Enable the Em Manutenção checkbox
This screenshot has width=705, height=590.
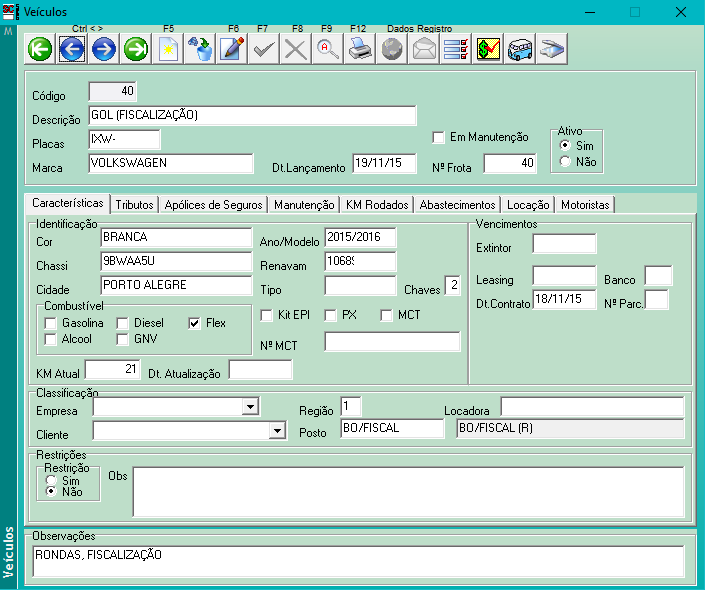click(x=438, y=137)
